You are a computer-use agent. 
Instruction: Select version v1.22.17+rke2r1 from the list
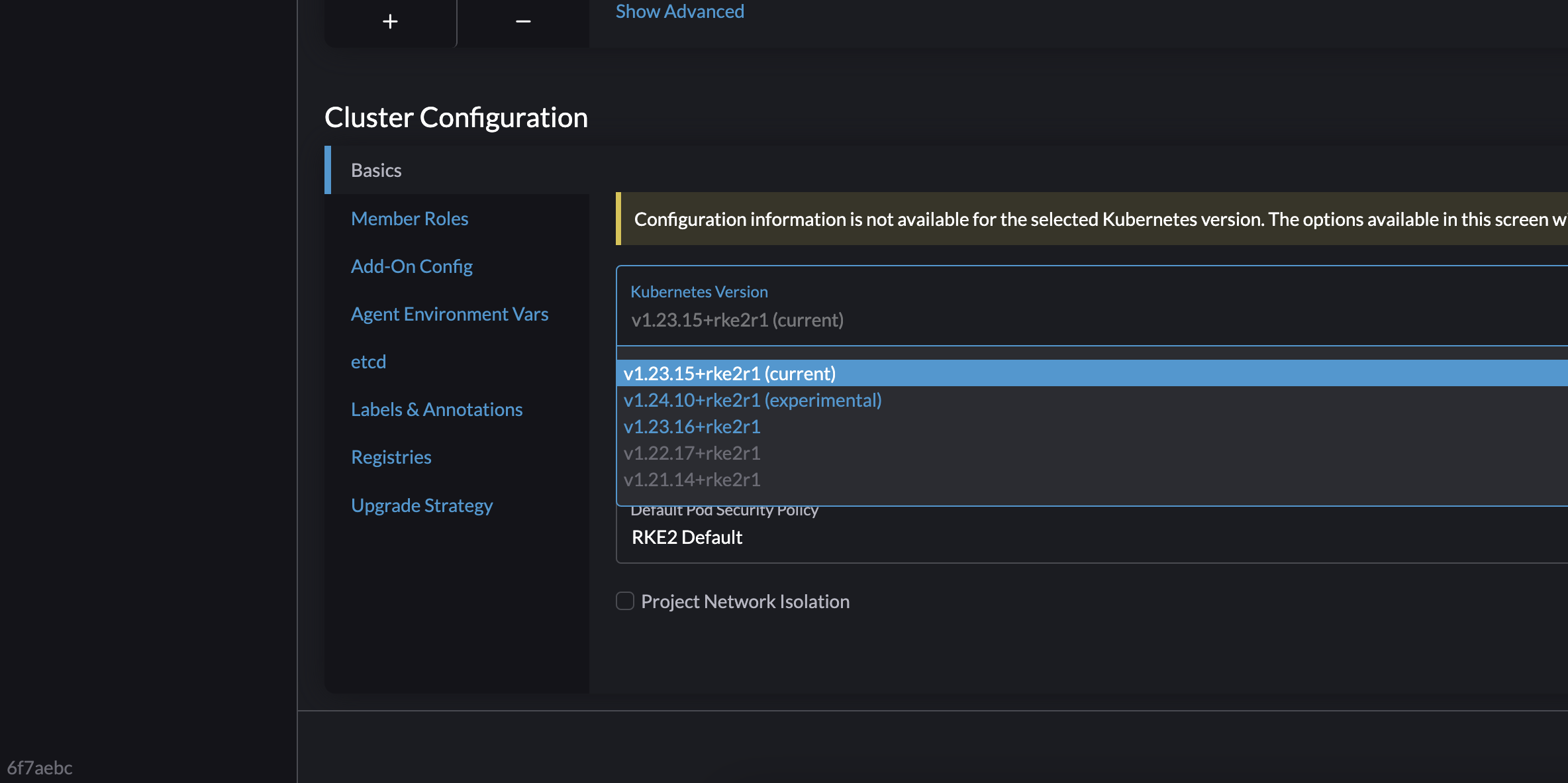point(692,452)
